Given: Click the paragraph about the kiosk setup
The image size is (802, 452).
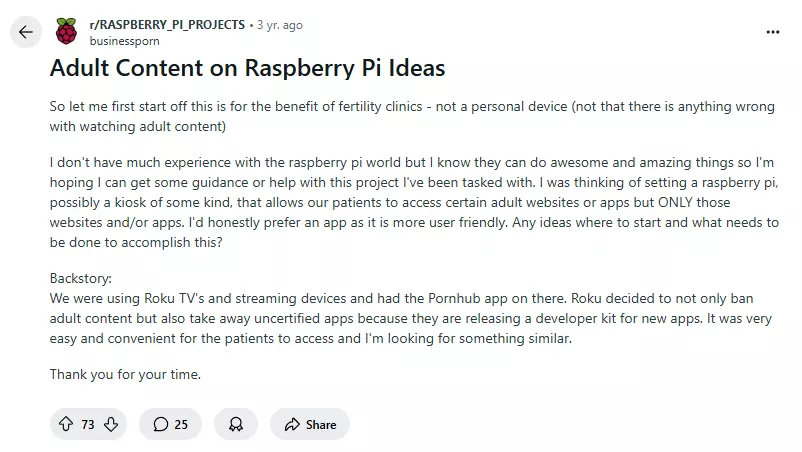Looking at the screenshot, I should [414, 202].
